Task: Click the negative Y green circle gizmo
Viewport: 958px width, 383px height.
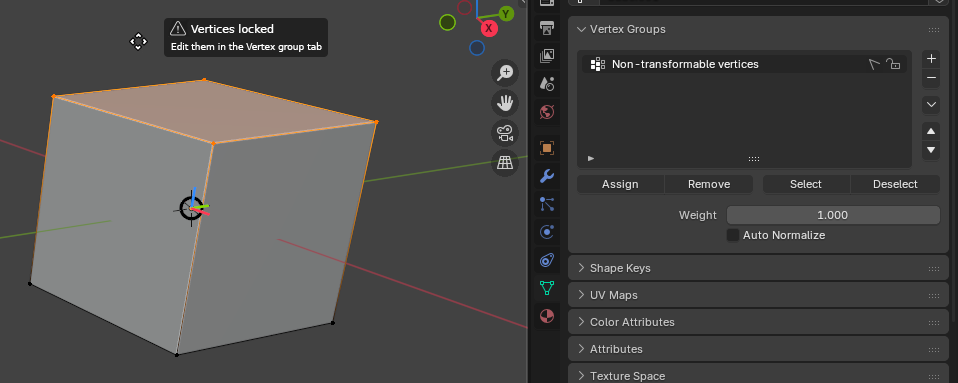Action: tap(447, 23)
